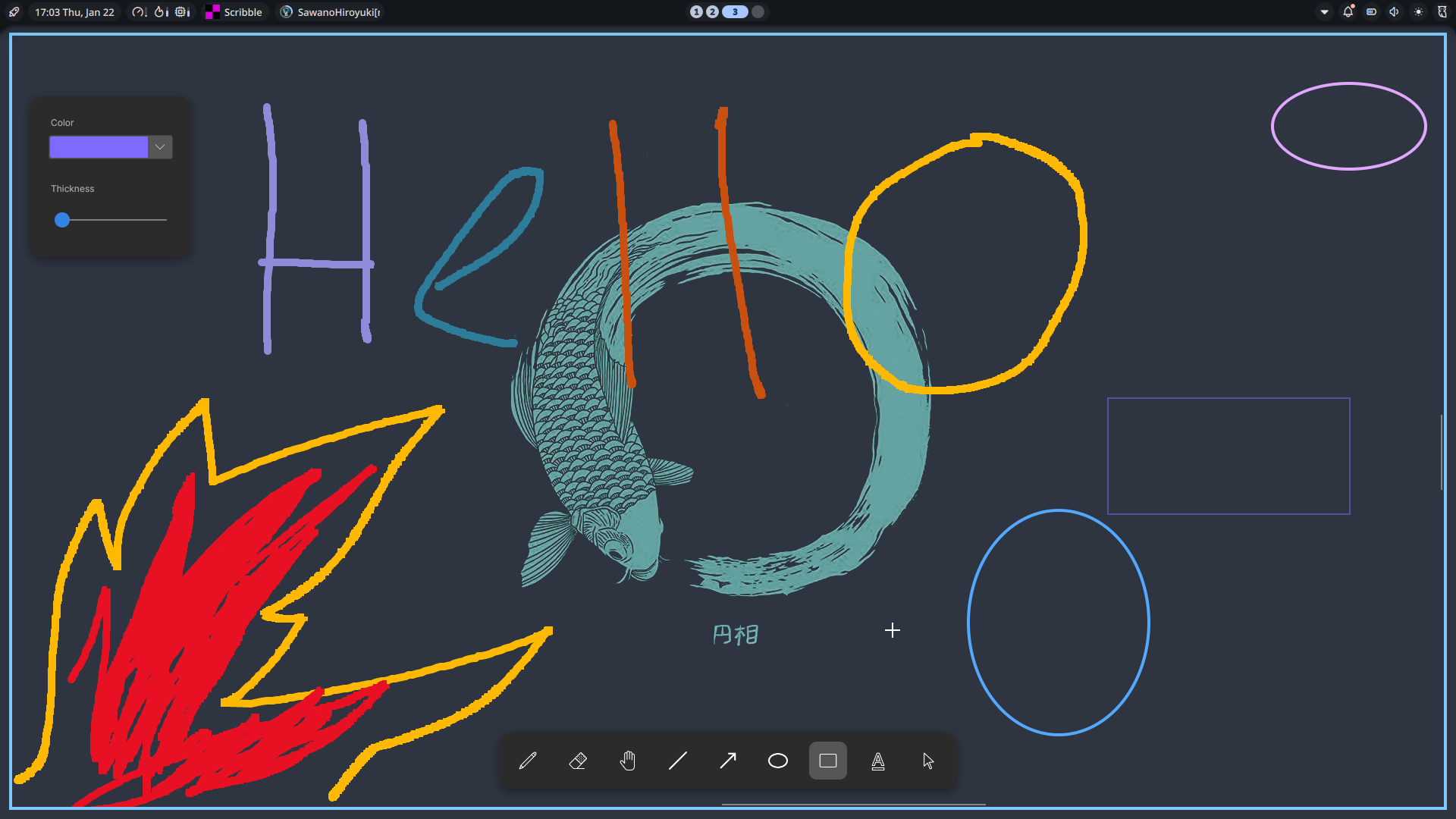Expand the system tray arrow

pos(1325,12)
